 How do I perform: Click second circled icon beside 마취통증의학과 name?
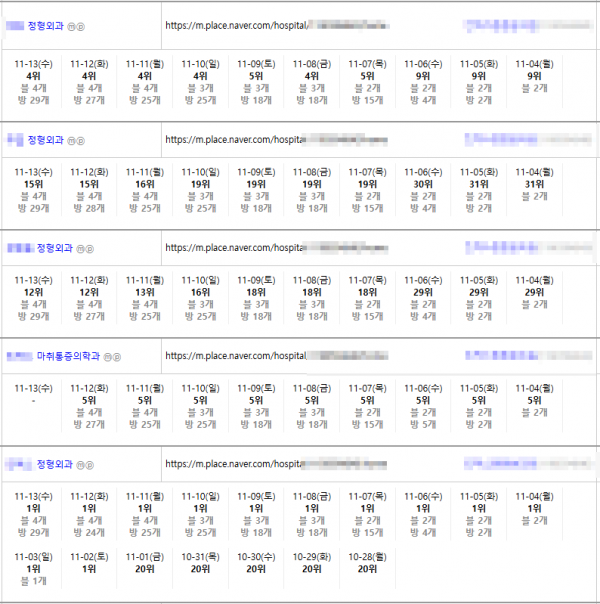coord(117,356)
